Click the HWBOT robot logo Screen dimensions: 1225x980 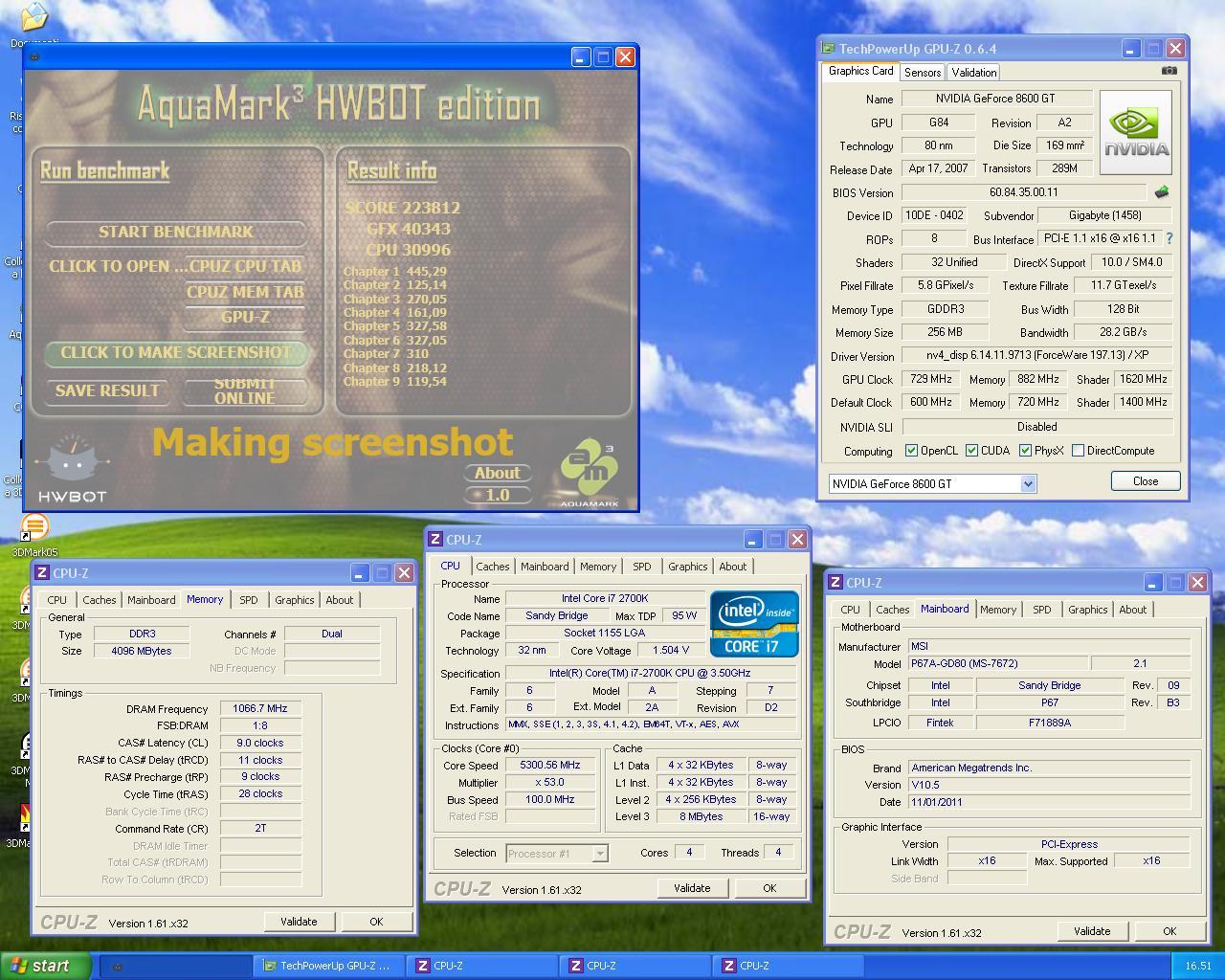point(72,470)
